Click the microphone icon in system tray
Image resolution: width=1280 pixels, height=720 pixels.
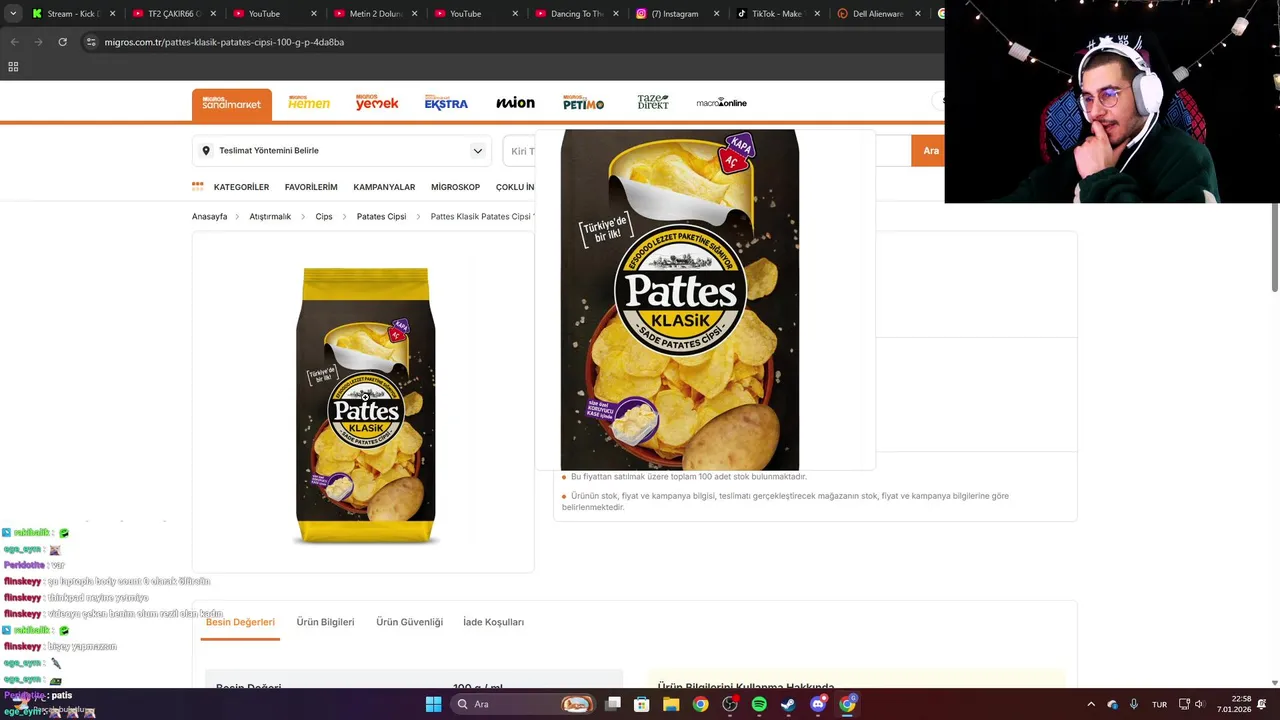pos(1134,704)
